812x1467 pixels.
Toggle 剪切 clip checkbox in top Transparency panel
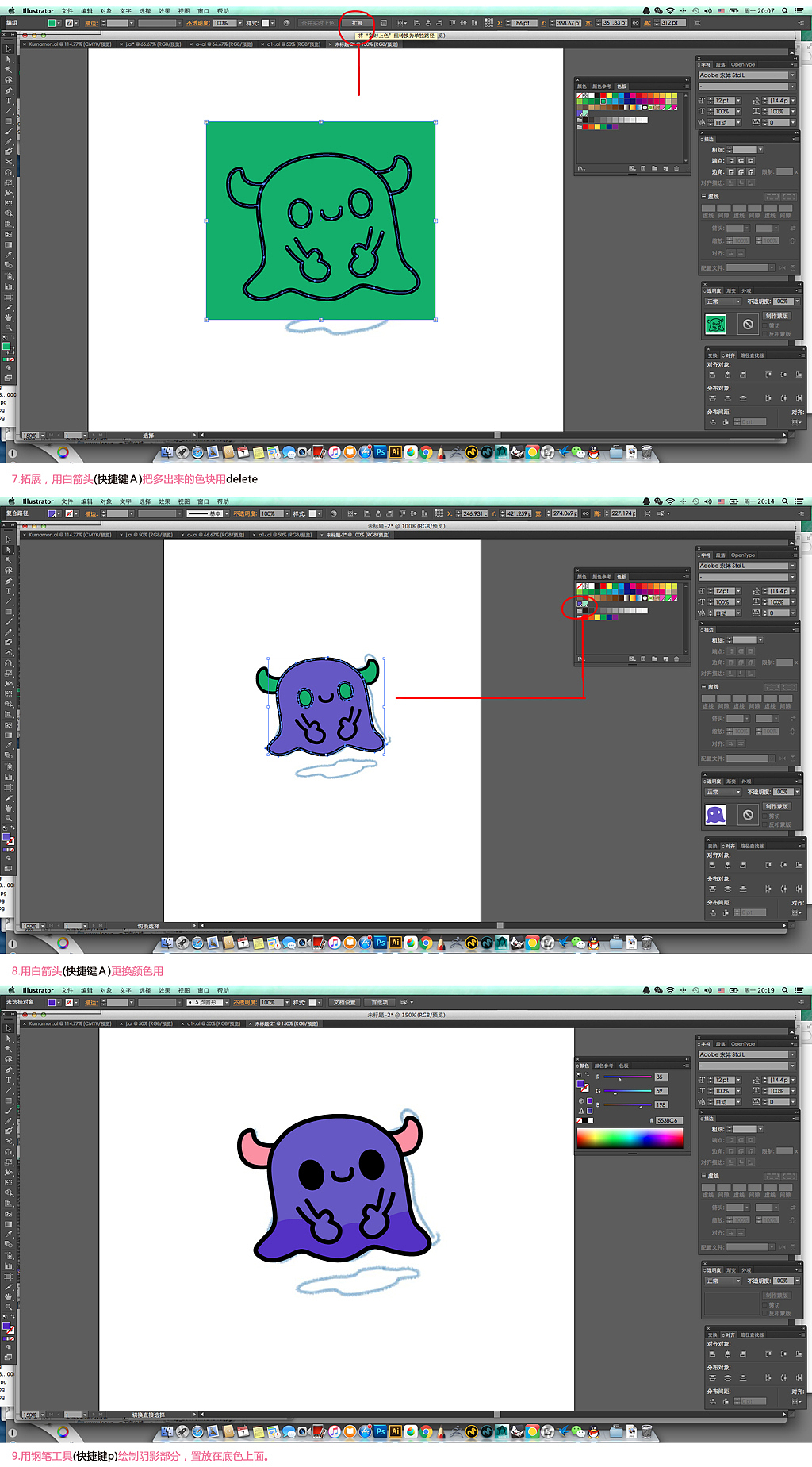point(765,325)
